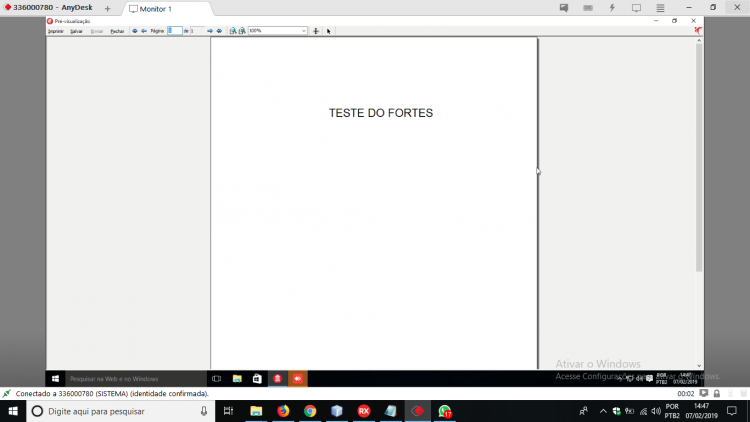Viewport: 750px width, 422px height.
Task: Open remote Windows Start button
Action: [x=55, y=378]
